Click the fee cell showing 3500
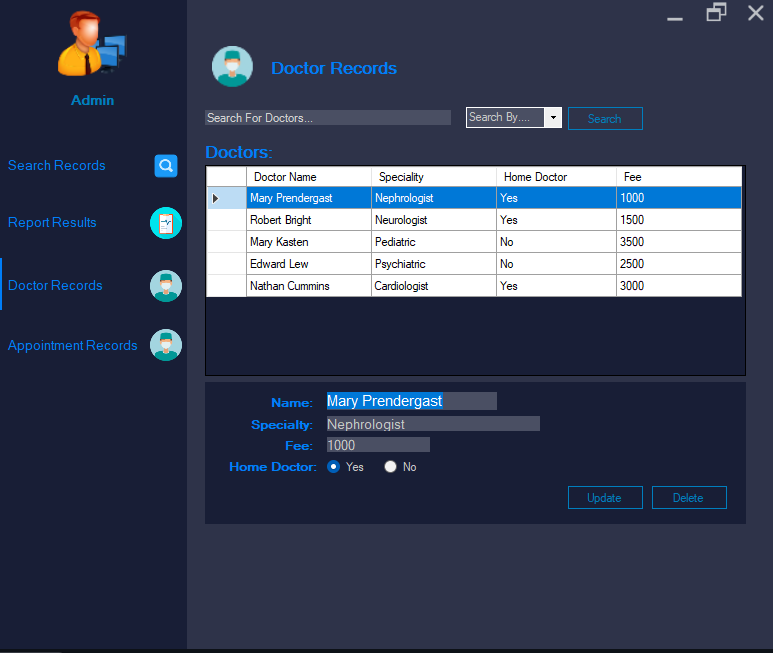This screenshot has width=773, height=653. coord(679,242)
